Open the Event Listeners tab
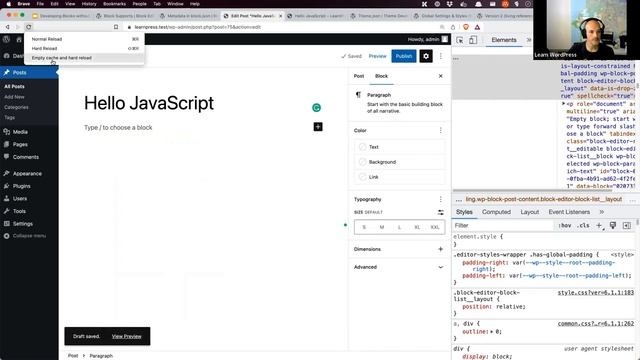The image size is (640, 360). 569,212
